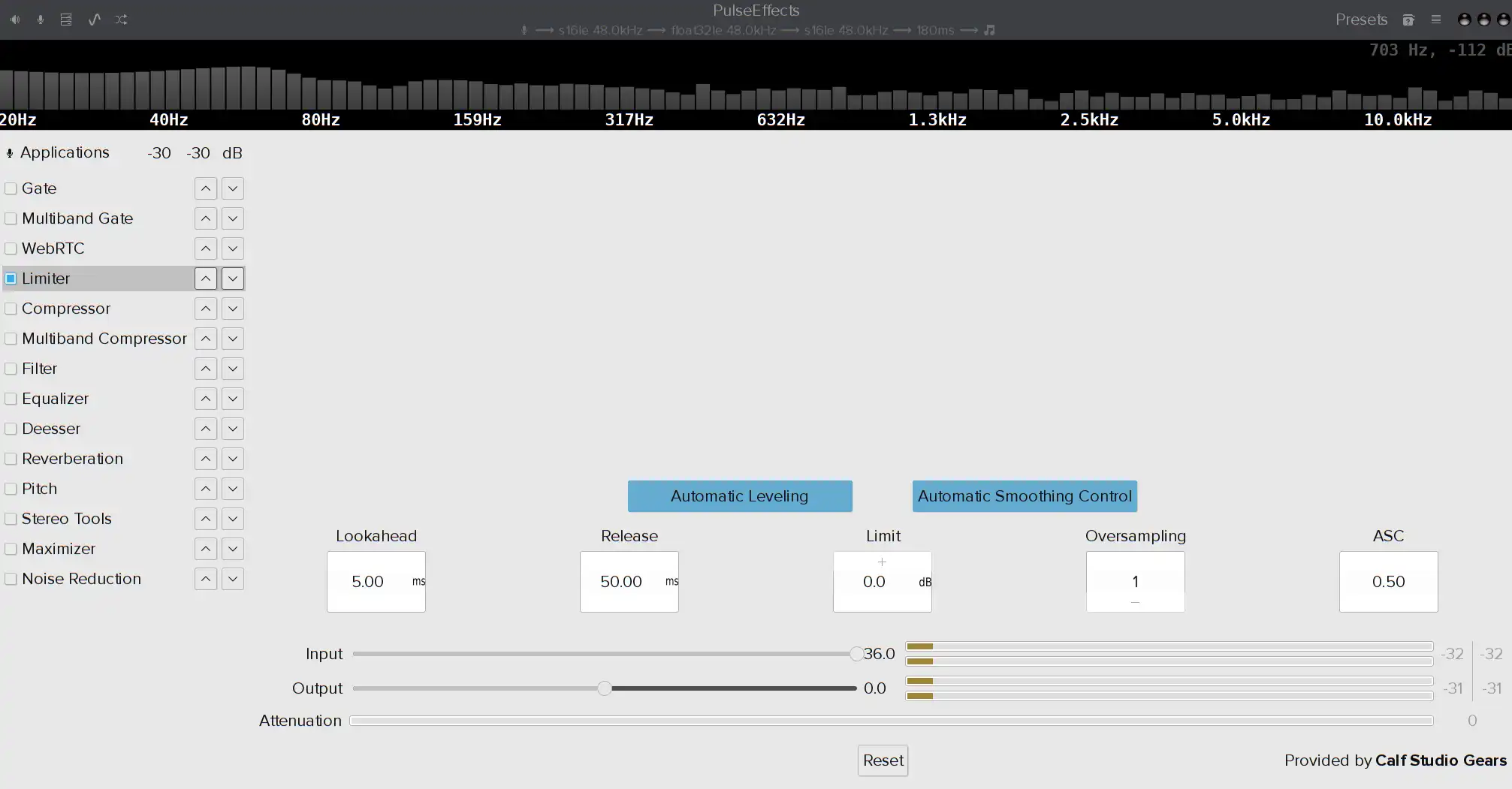Toggle Automatic Smoothing Control
1512x789 pixels.
tap(1025, 496)
